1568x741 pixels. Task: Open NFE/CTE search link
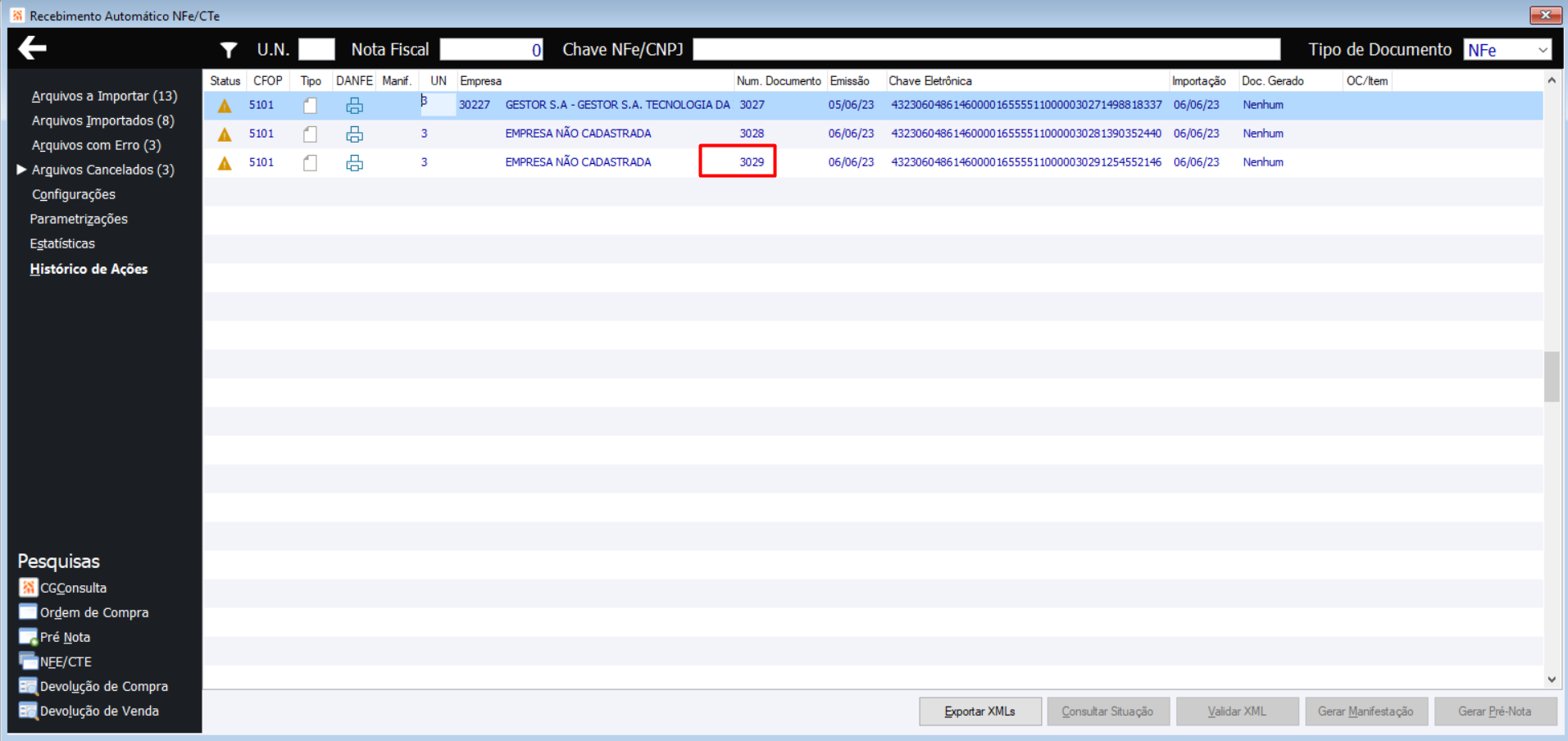pyautogui.click(x=66, y=661)
